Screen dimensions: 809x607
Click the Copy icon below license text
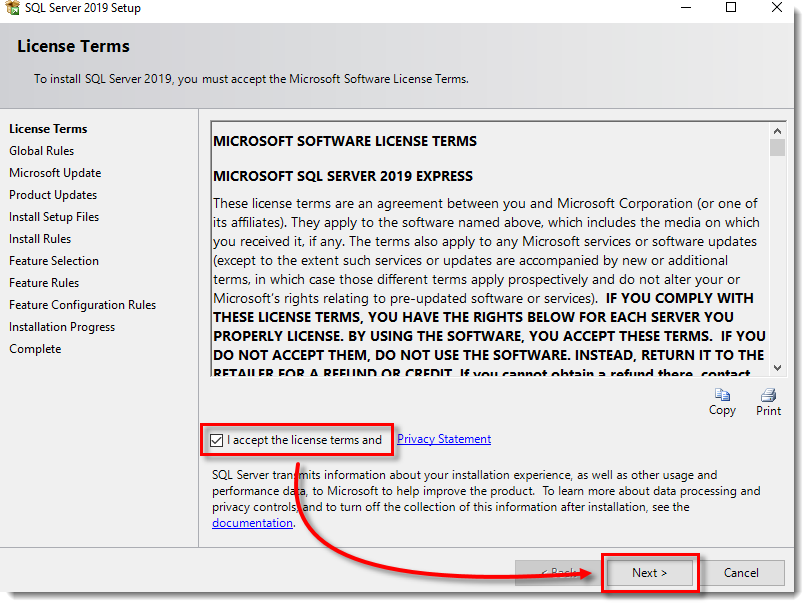722,395
